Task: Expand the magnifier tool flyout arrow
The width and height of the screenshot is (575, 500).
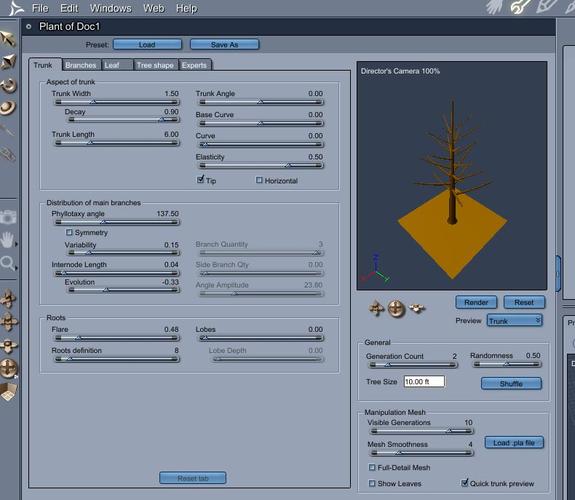Action: point(16,268)
